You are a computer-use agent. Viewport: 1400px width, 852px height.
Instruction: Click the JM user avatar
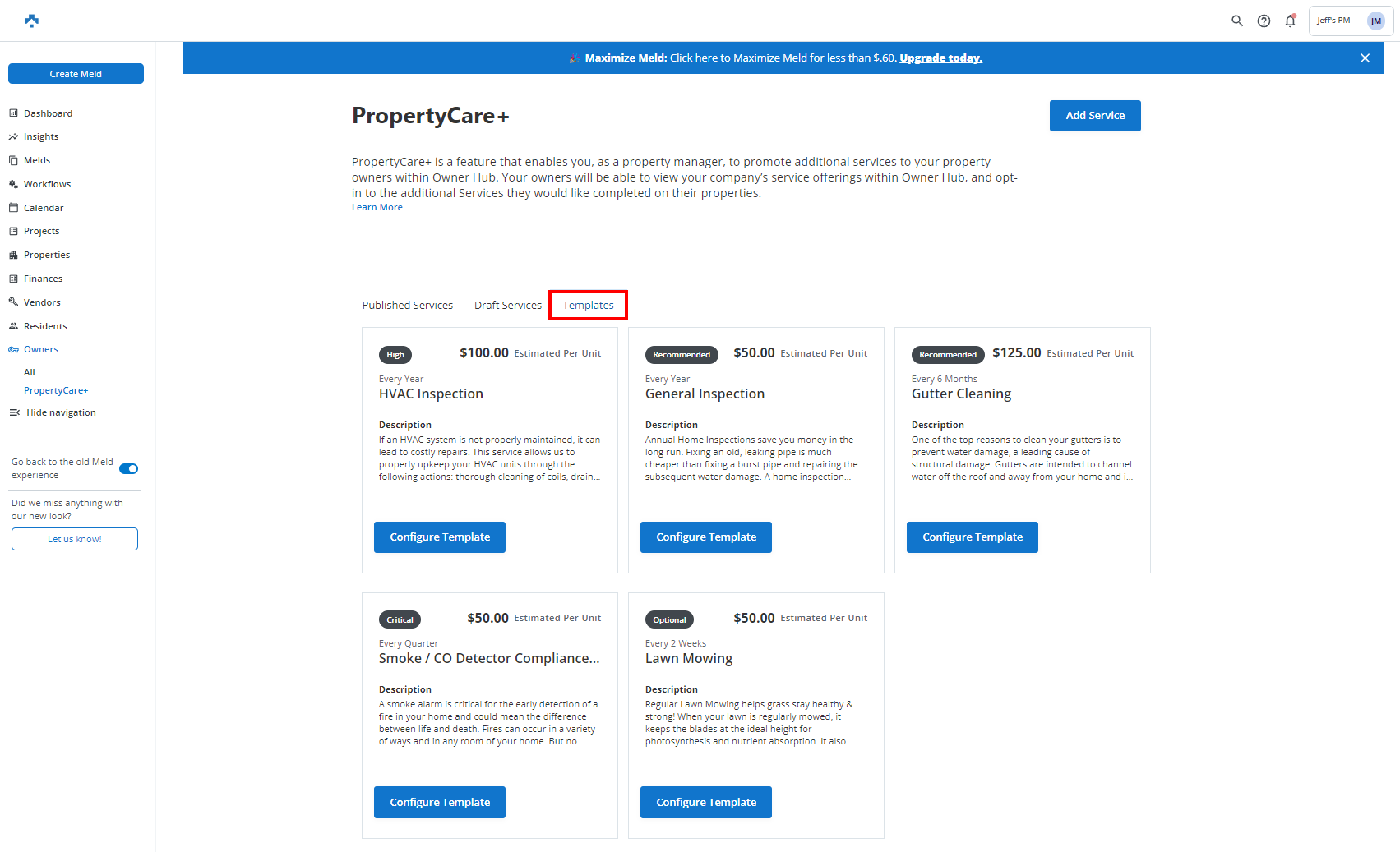(x=1375, y=21)
